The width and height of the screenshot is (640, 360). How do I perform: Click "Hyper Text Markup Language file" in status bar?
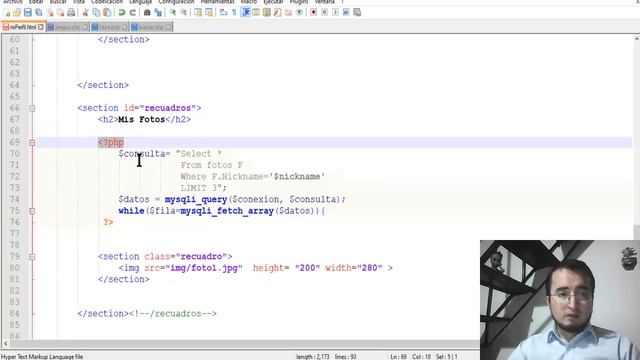pyautogui.click(x=42, y=357)
